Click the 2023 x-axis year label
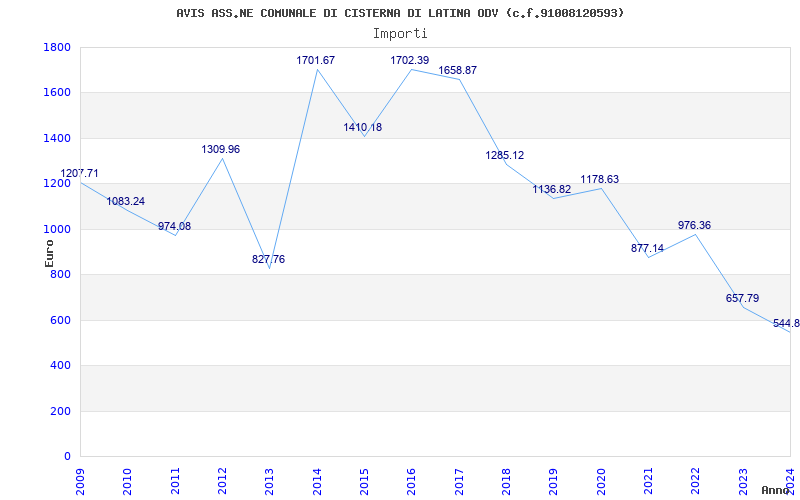800x500 pixels. [x=743, y=482]
